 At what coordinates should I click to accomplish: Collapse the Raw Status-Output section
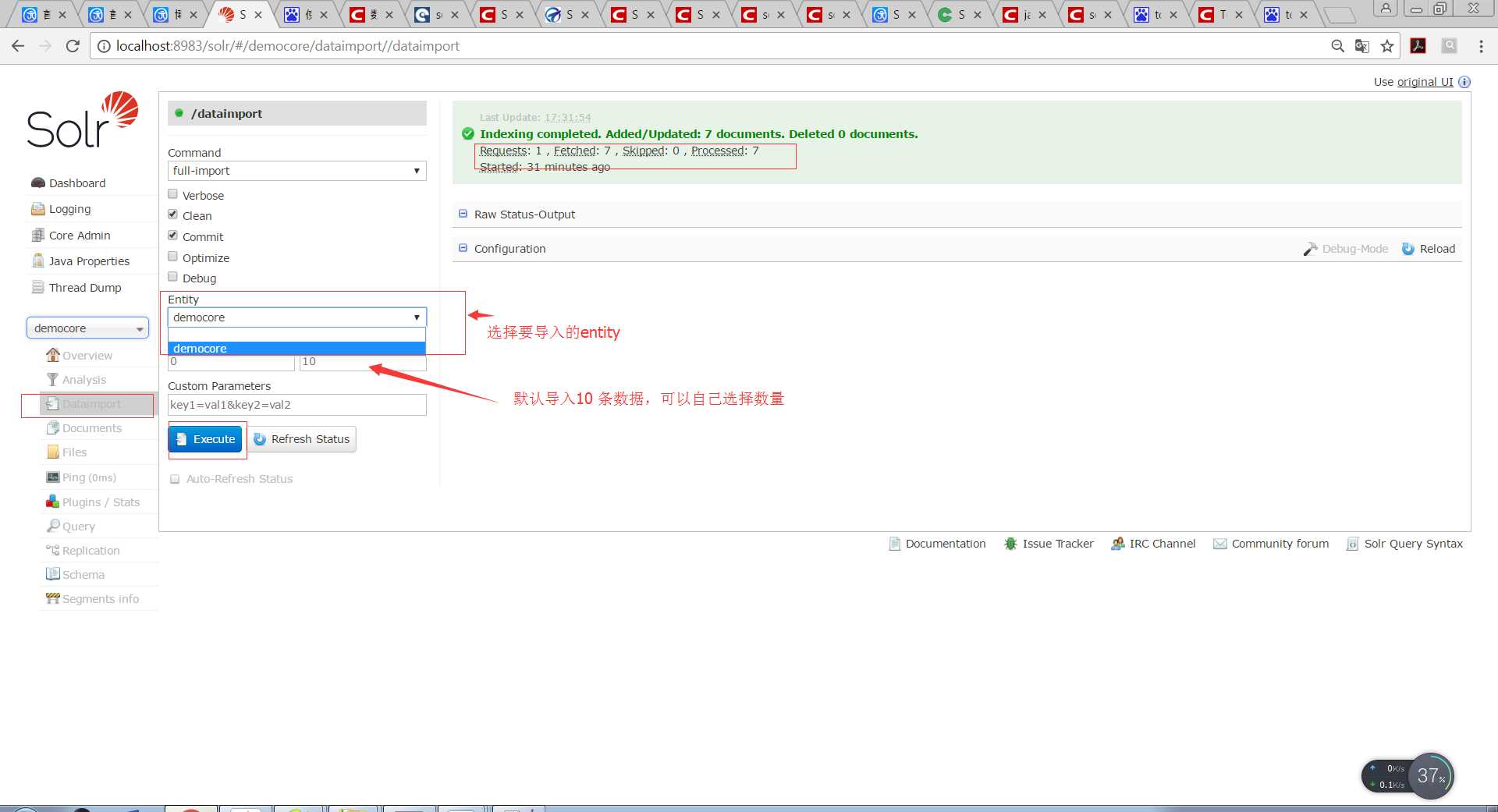pos(463,214)
